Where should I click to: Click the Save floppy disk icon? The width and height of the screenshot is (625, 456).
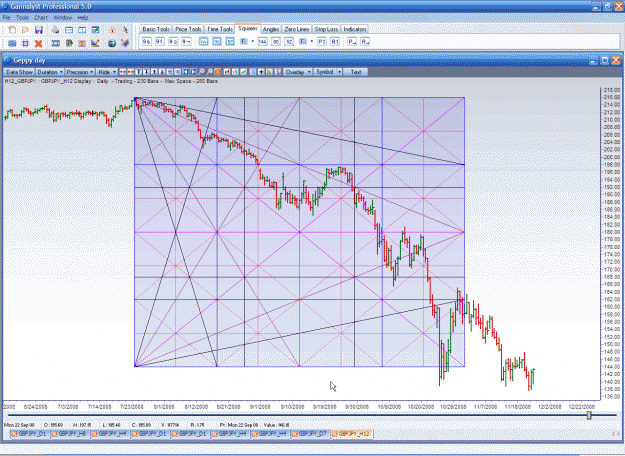39,30
